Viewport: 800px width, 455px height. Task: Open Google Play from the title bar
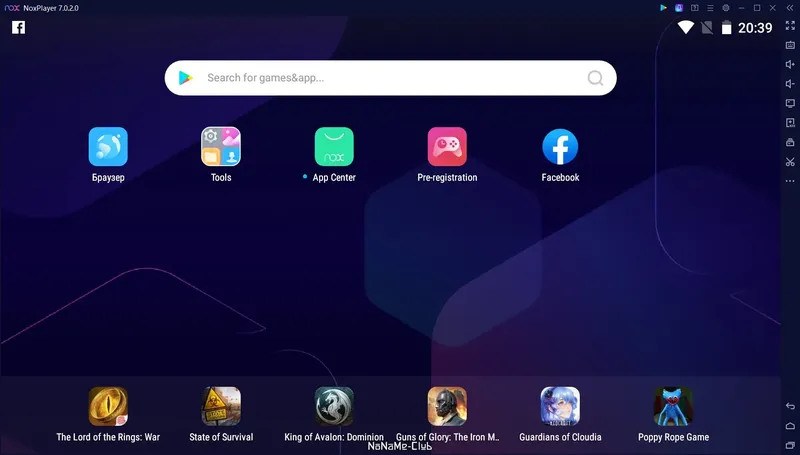[663, 8]
